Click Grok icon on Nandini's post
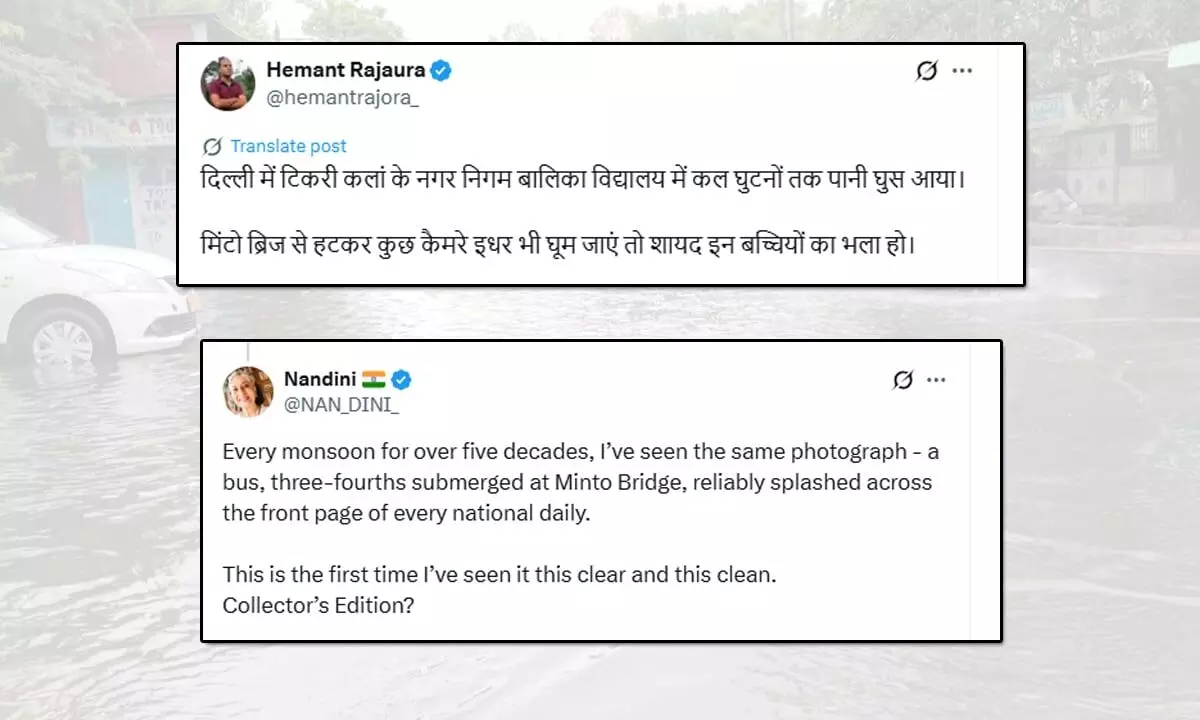Screen dimensions: 1200x720 tap(902, 380)
